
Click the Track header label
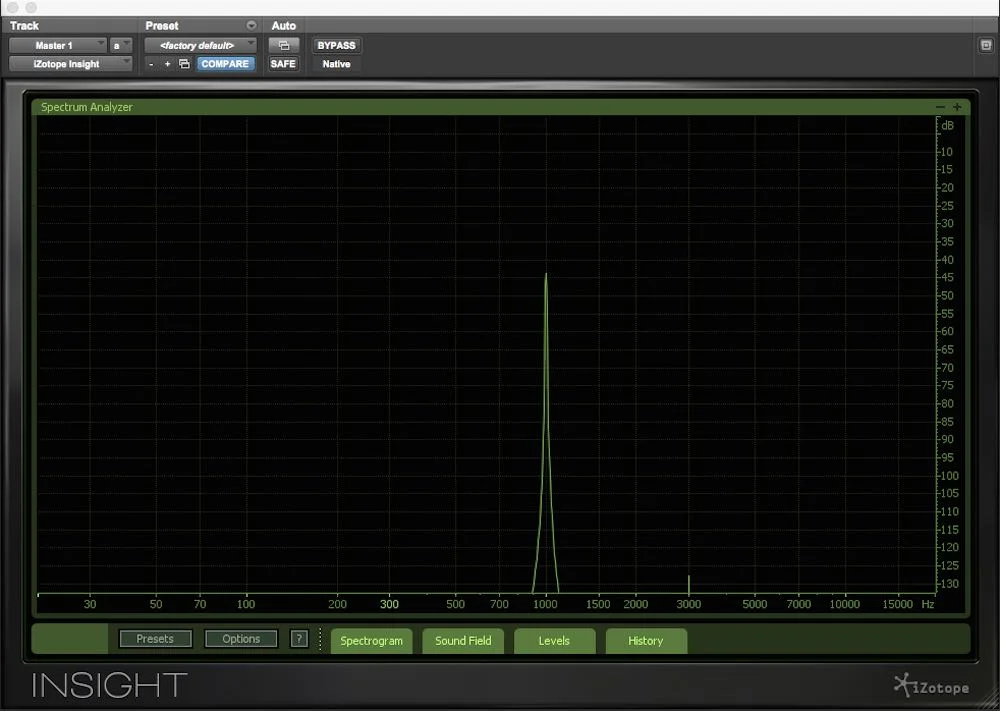click(x=24, y=26)
